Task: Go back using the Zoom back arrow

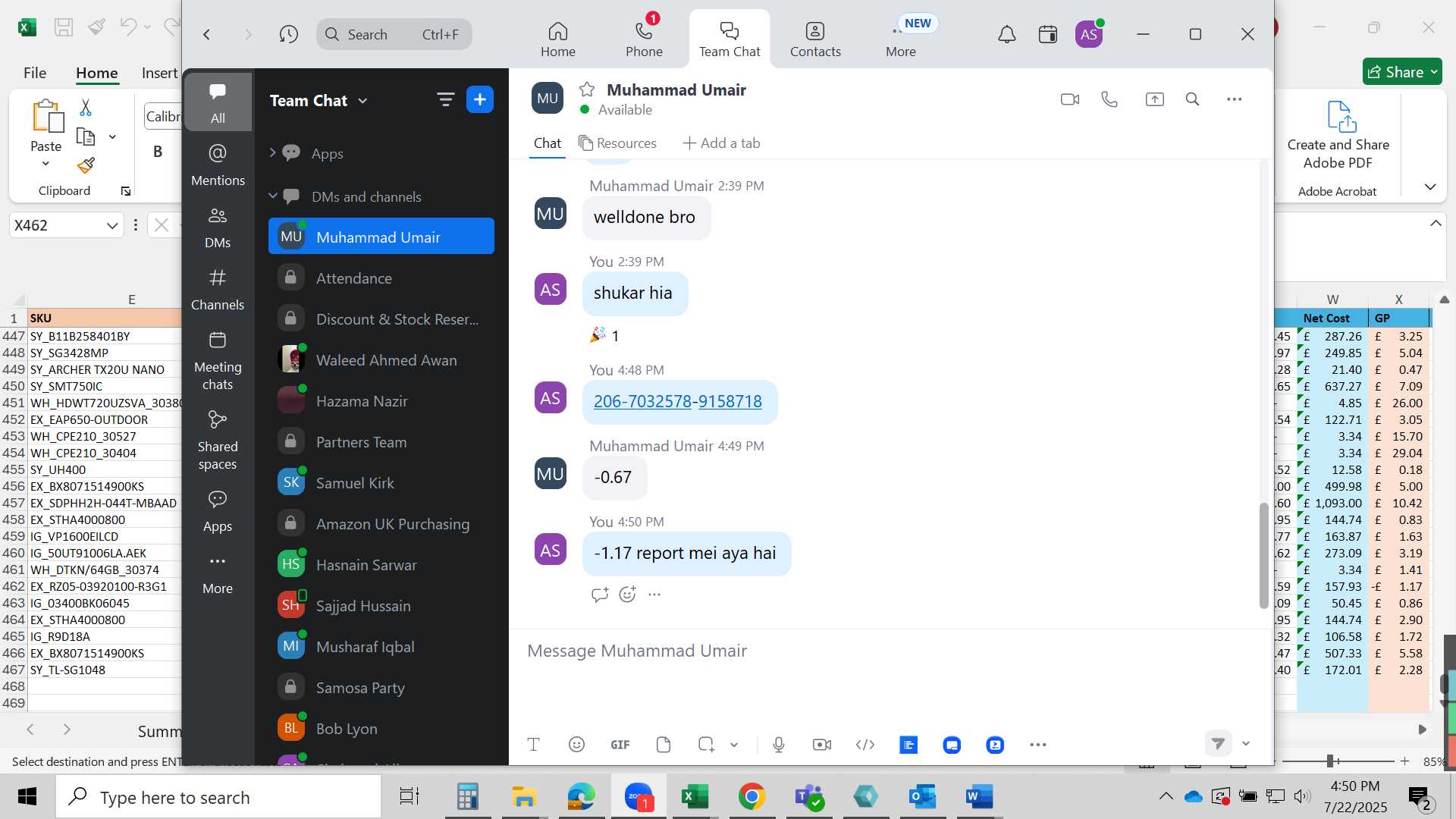Action: (x=206, y=34)
